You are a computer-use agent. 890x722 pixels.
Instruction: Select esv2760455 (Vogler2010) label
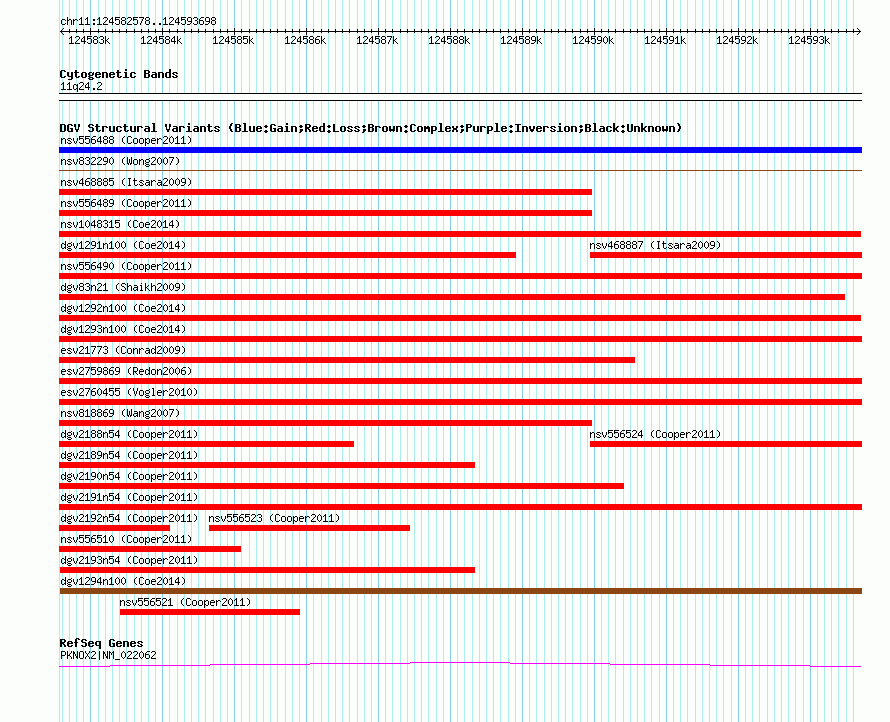click(129, 392)
